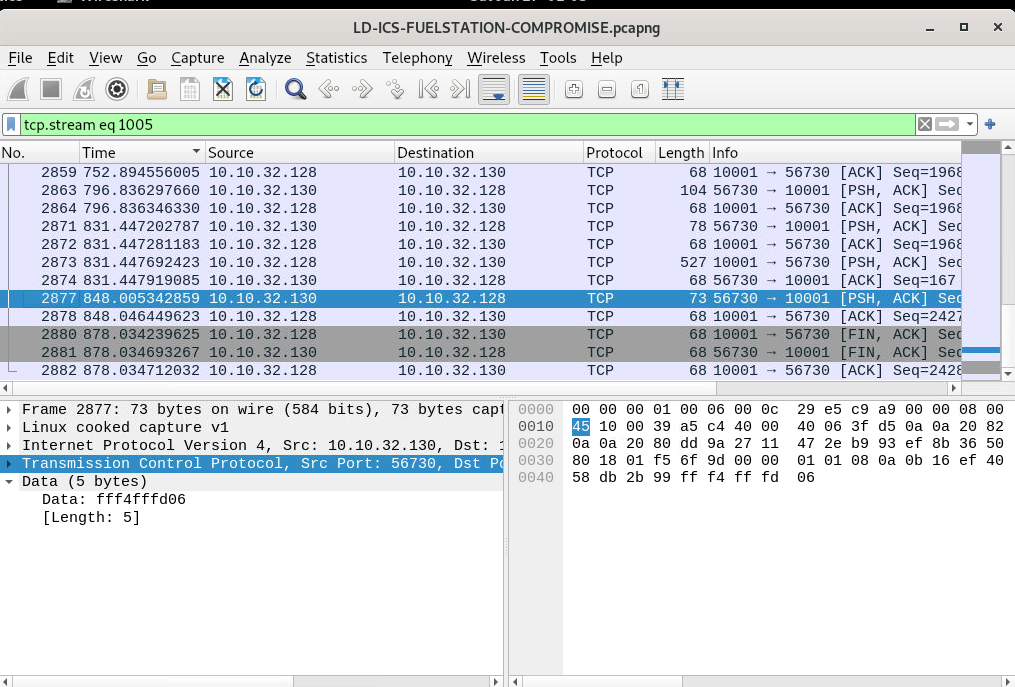Add a display filter button using the plus
The width and height of the screenshot is (1015, 687).
point(990,125)
